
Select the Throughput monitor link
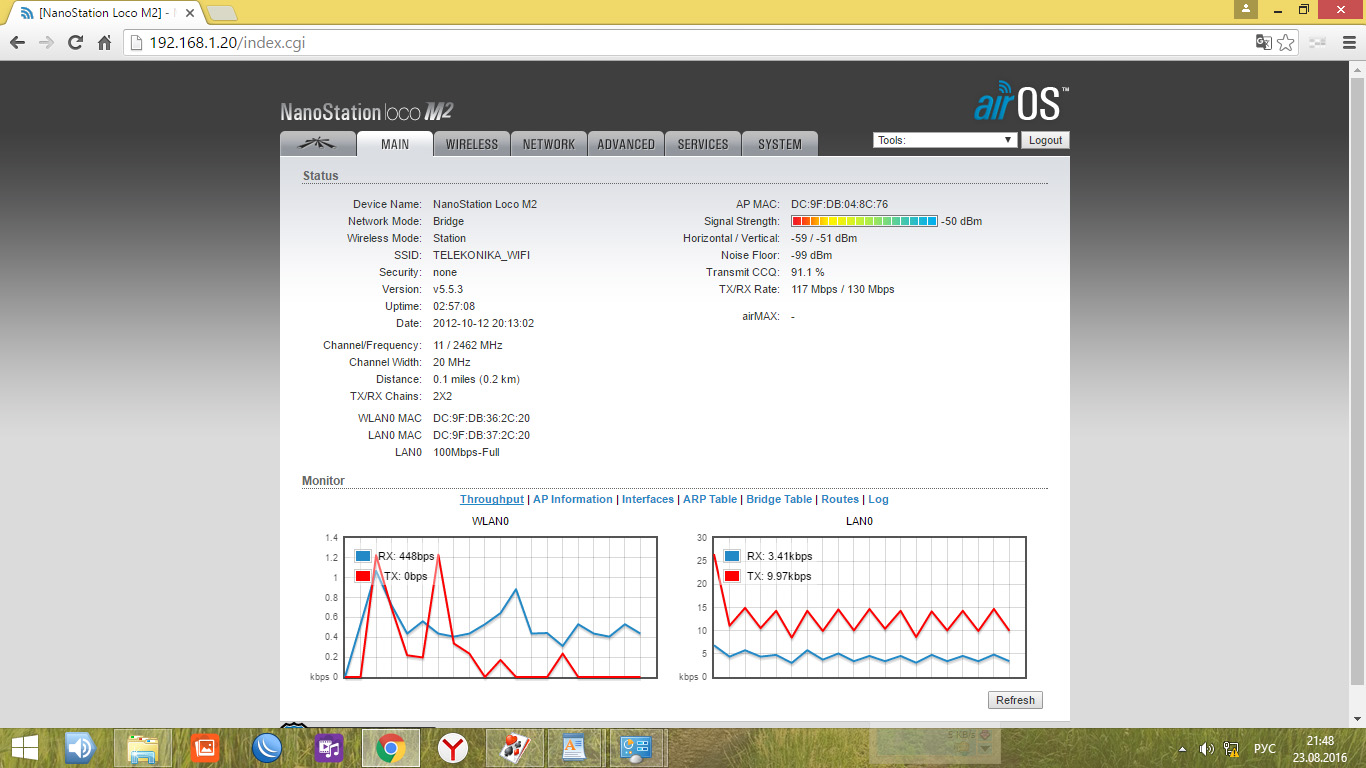[492, 499]
